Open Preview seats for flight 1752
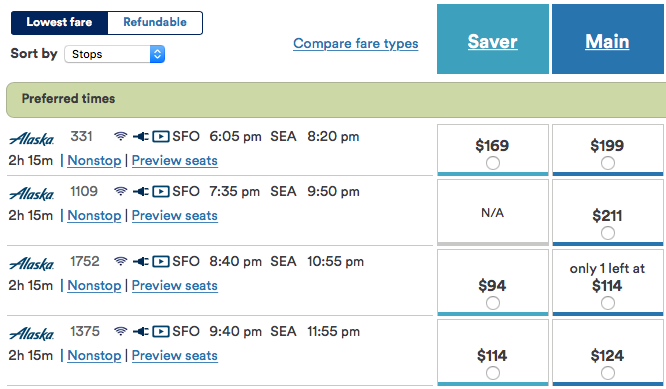 coord(175,285)
